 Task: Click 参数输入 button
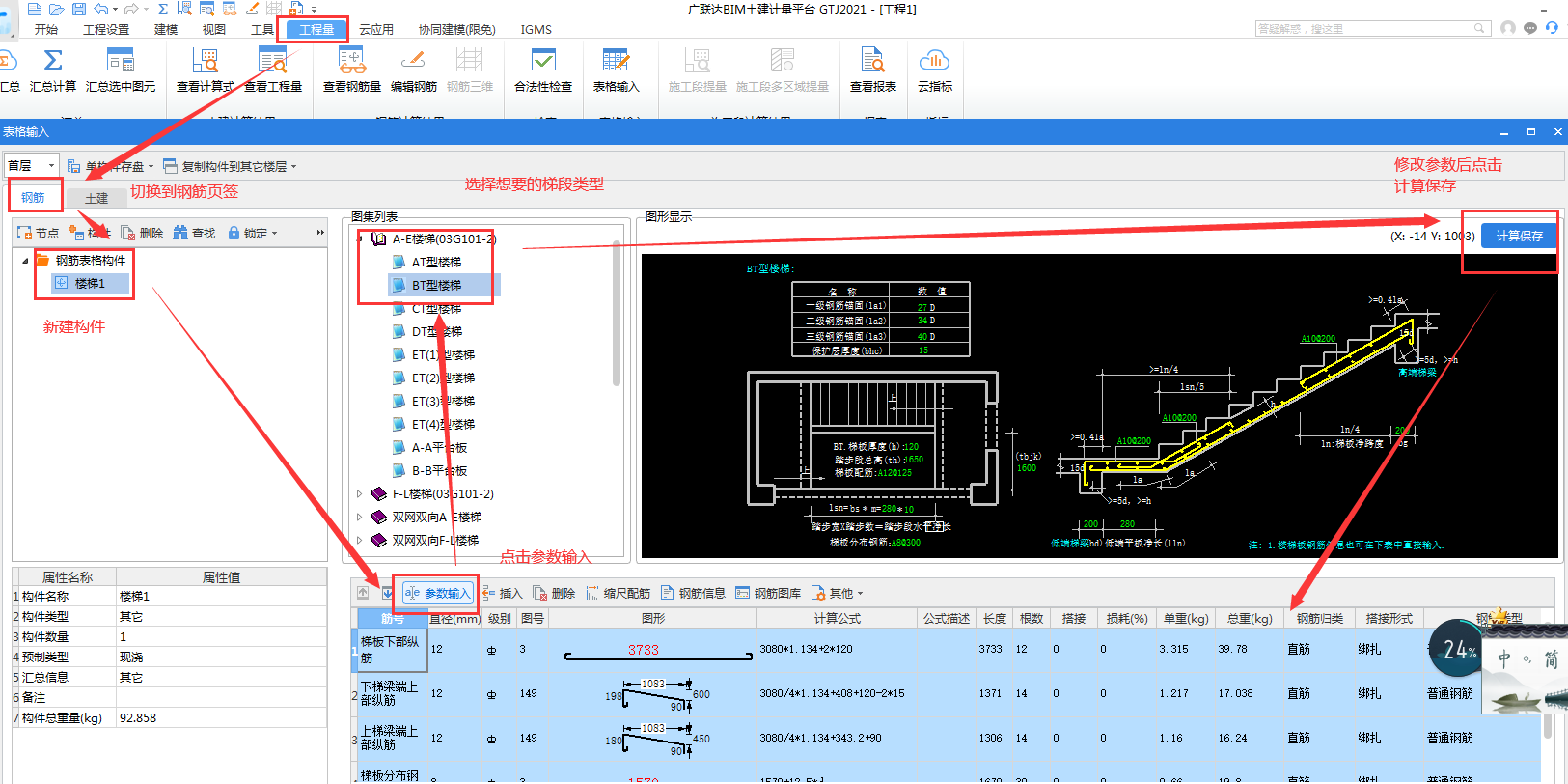point(438,593)
